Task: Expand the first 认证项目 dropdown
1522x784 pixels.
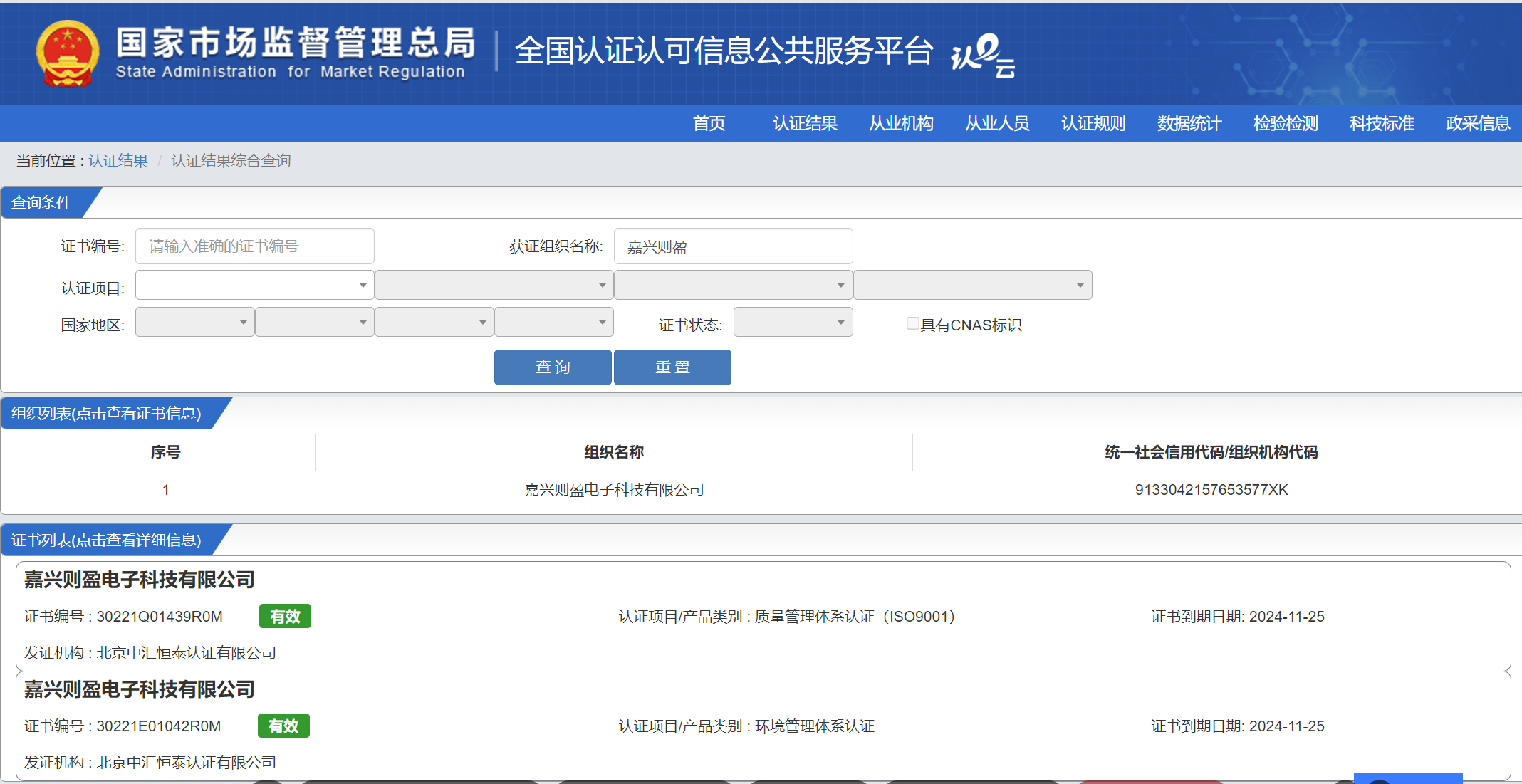Action: pyautogui.click(x=255, y=285)
